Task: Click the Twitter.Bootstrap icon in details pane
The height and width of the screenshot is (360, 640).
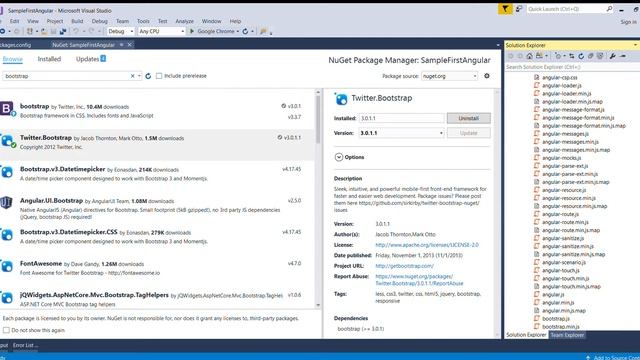Action: pos(341,99)
